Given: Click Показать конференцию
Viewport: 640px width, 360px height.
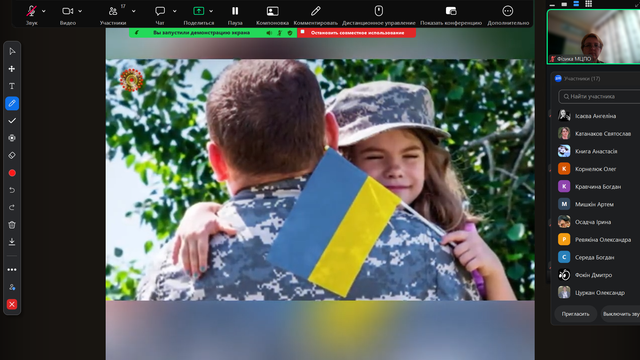Looking at the screenshot, I should pyautogui.click(x=451, y=15).
